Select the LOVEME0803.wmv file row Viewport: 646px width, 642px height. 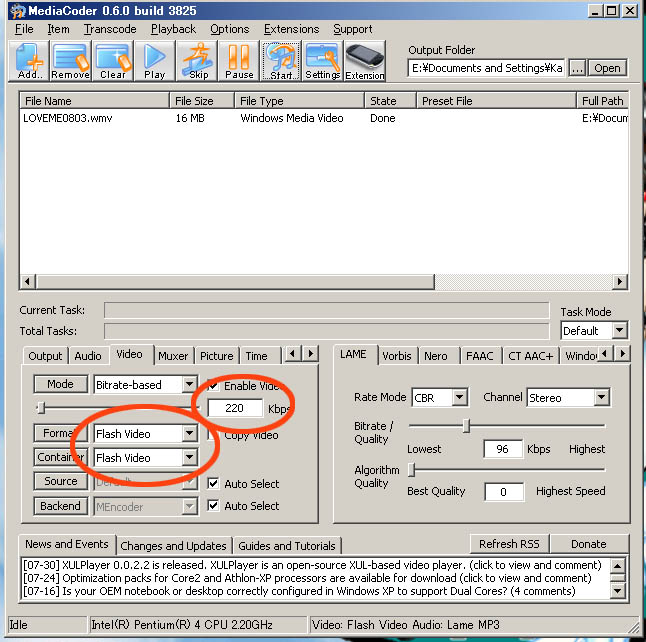tap(323, 118)
